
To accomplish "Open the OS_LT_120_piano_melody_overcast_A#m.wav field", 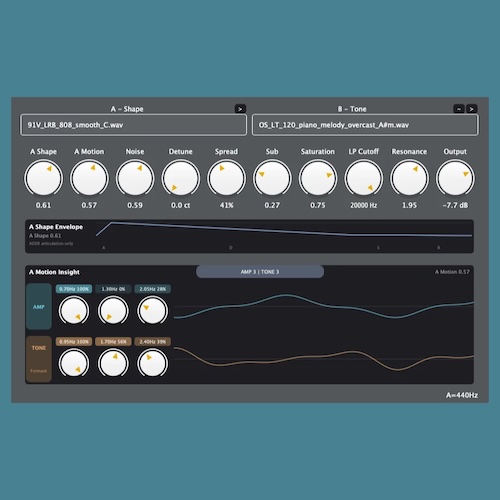I will pyautogui.click(x=365, y=125).
